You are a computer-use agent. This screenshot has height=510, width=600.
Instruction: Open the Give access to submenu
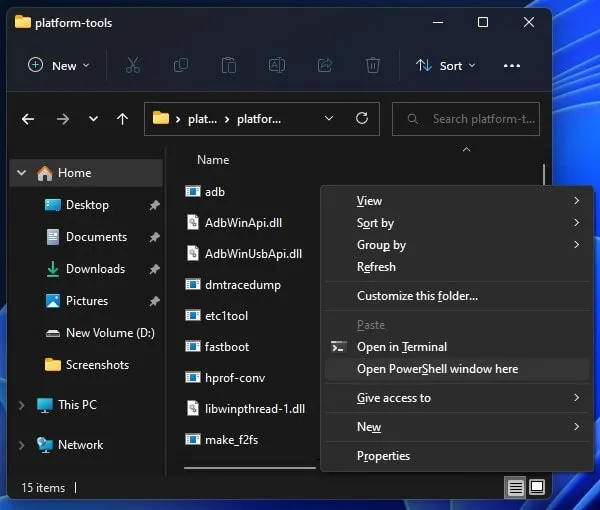(457, 398)
